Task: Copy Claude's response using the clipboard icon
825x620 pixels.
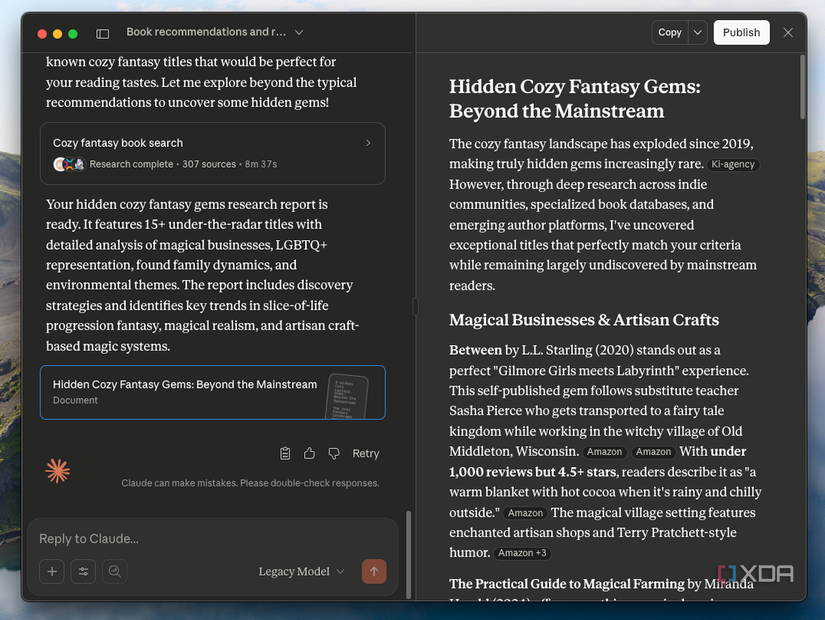Action: [x=284, y=453]
